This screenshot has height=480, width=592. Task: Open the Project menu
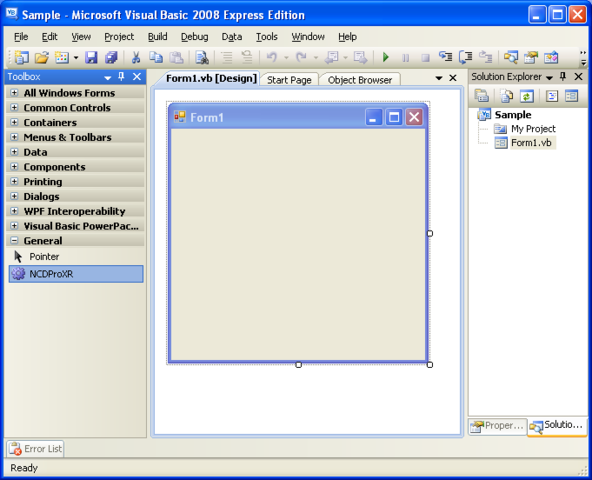coord(119,37)
